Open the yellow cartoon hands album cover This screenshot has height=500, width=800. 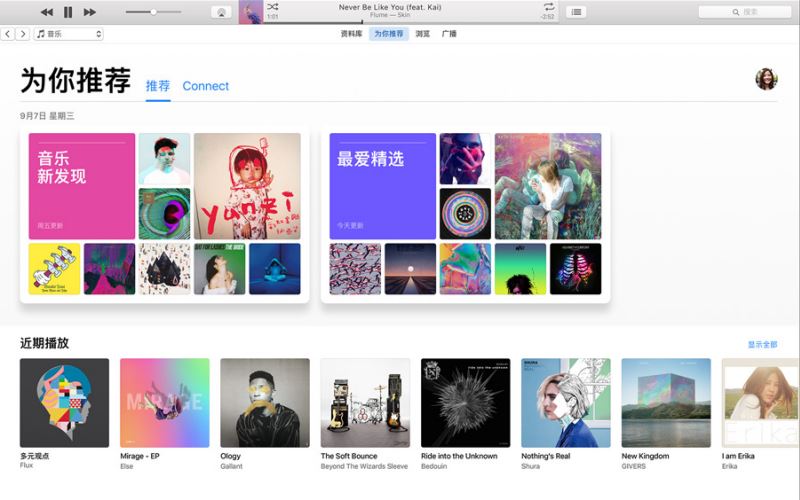(x=55, y=269)
